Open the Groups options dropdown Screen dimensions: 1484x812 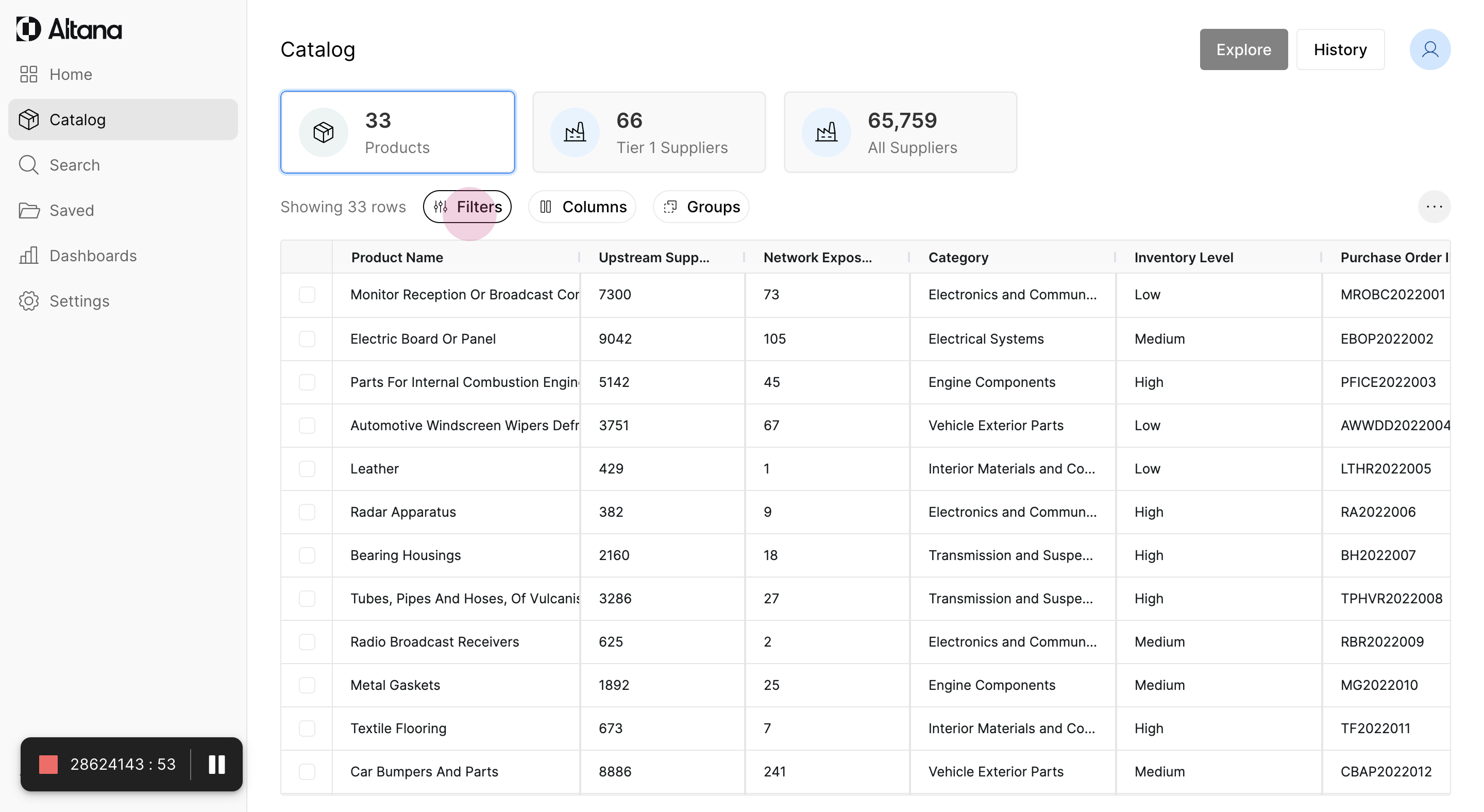click(x=701, y=207)
